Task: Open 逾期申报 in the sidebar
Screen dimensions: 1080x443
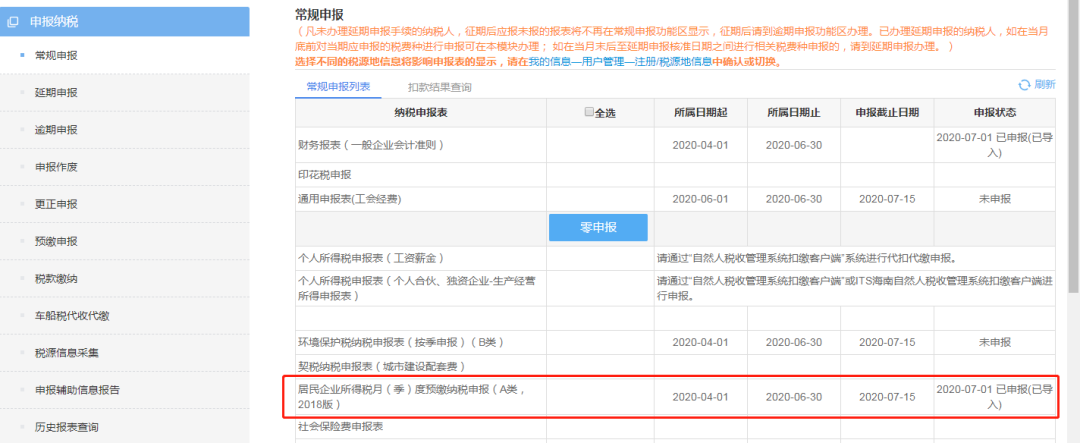Action: click(x=56, y=130)
